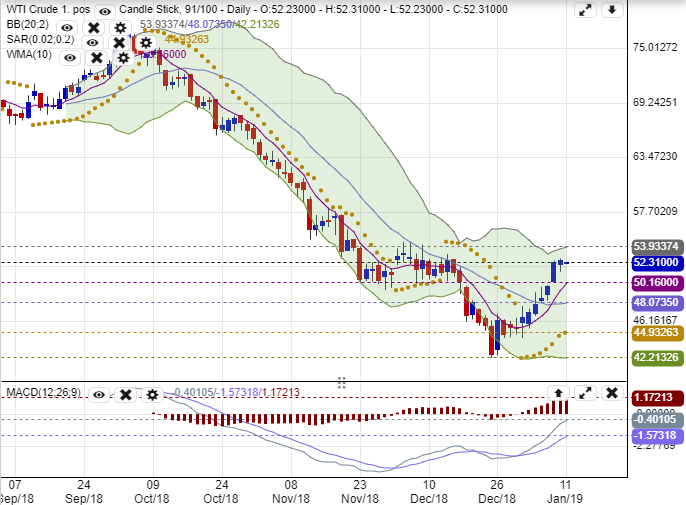Move MACD panel up with arrow button
Viewport: 686px width, 505px height.
pos(559,393)
